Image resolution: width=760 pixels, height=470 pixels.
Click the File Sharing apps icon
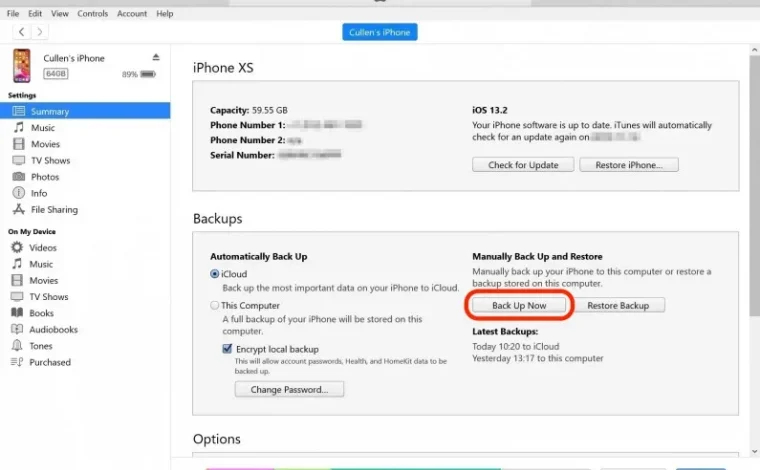click(18, 209)
